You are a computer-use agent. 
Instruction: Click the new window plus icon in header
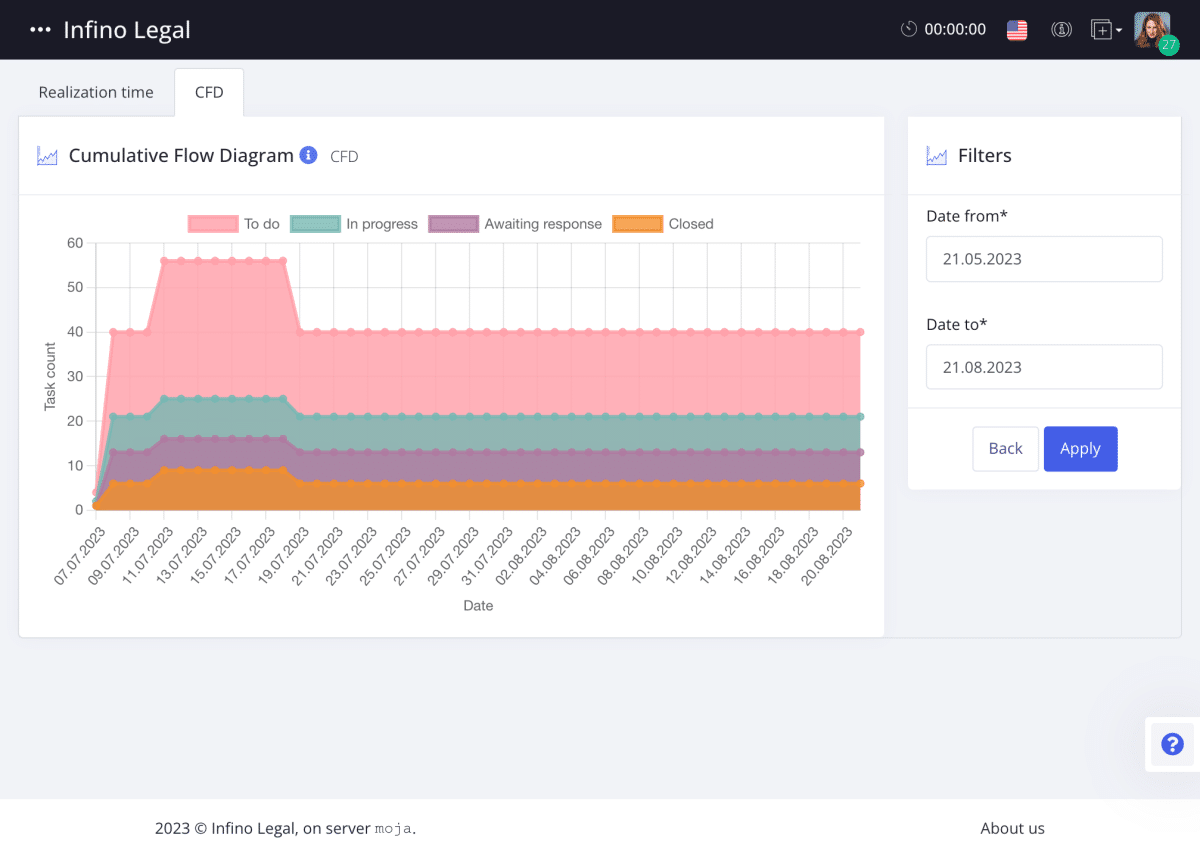tap(1100, 29)
